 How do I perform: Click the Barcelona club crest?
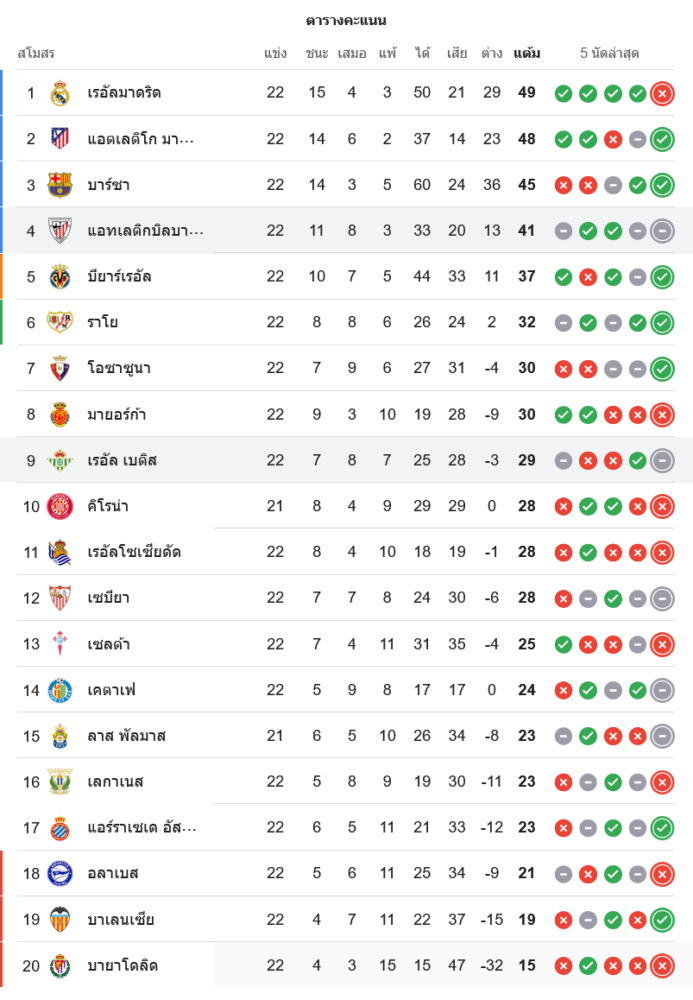point(60,185)
